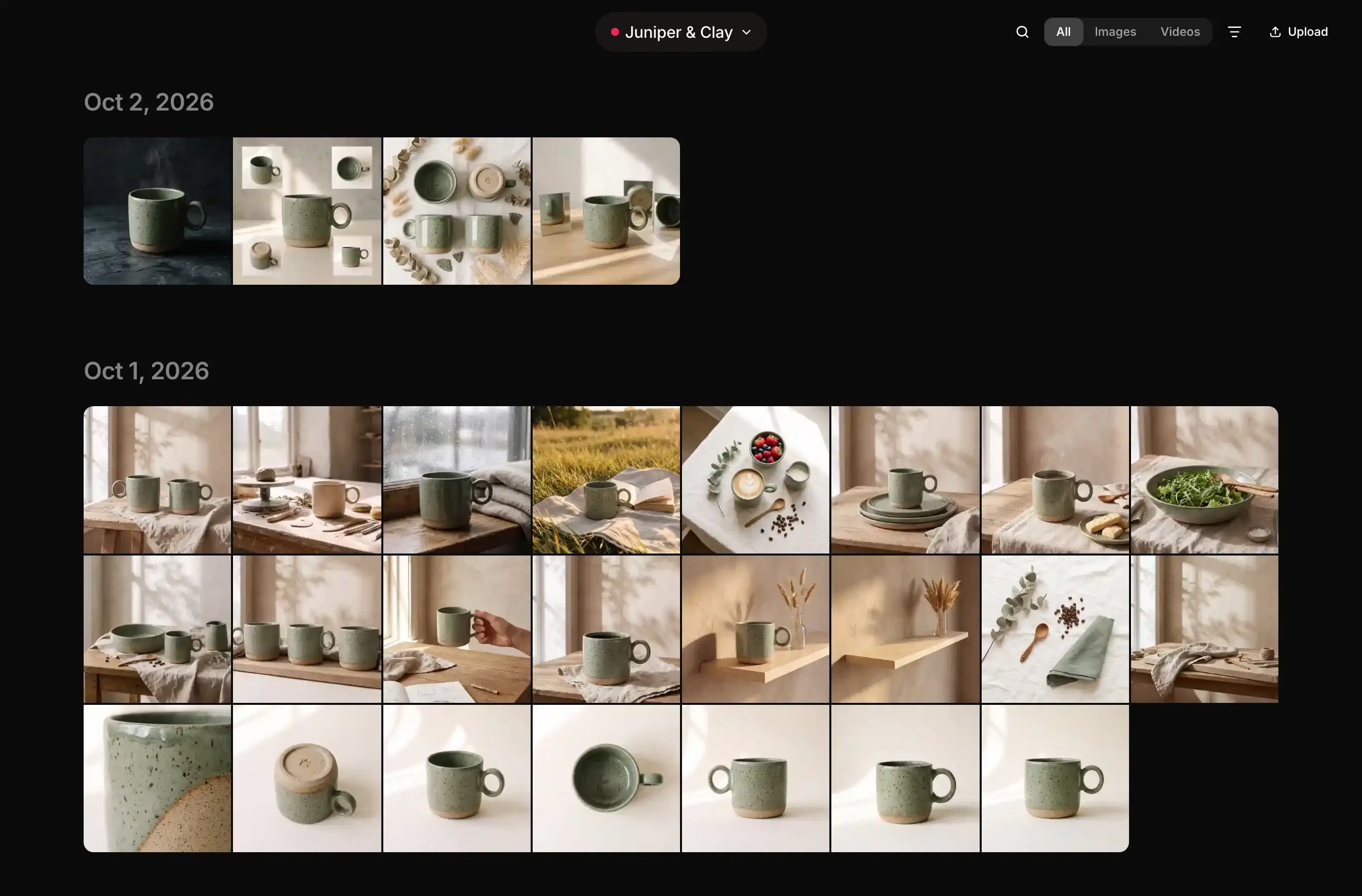Open mug with shortbread biscuits thumbnail

coord(1055,480)
